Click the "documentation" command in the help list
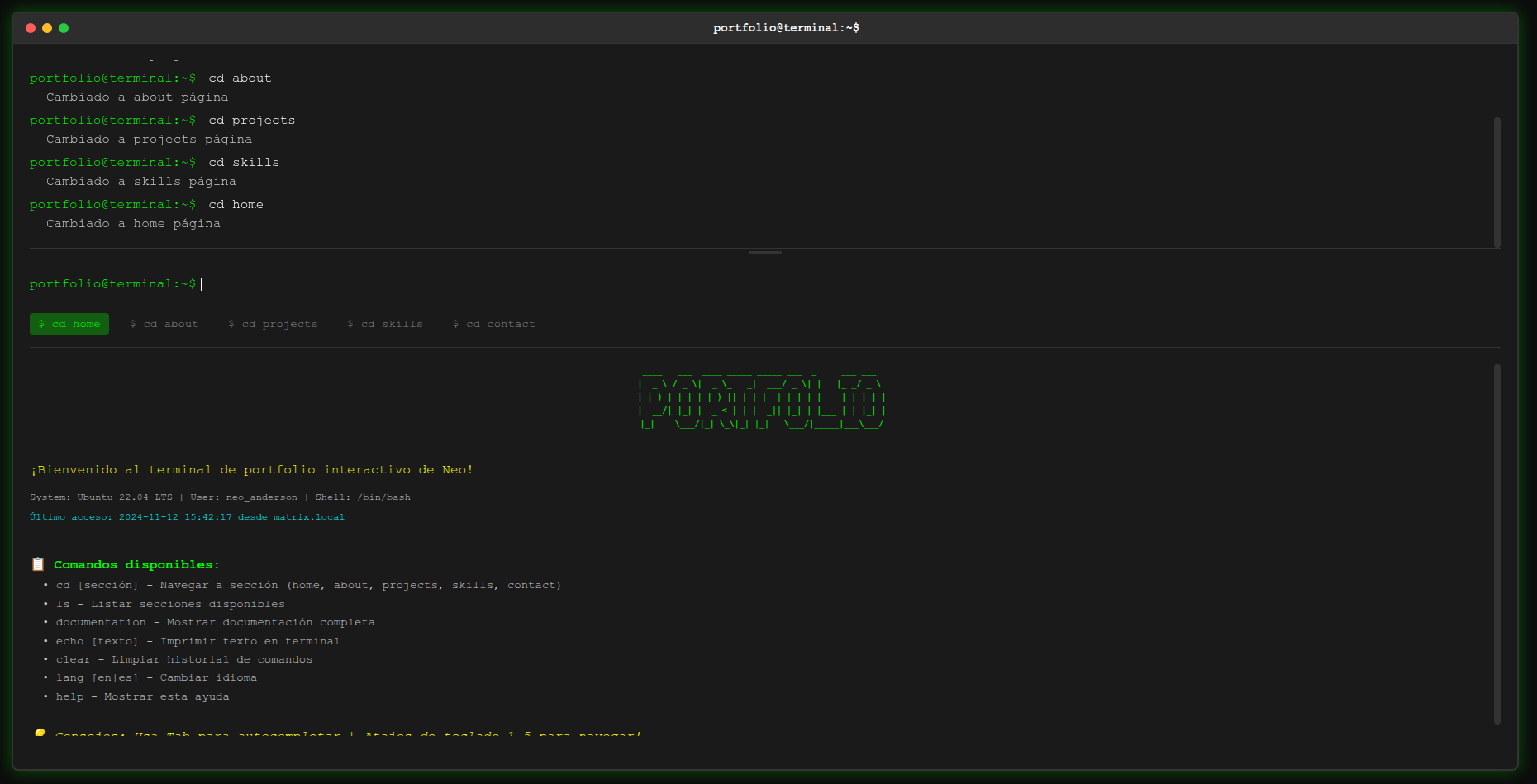Image resolution: width=1537 pixels, height=784 pixels. pyautogui.click(x=101, y=623)
